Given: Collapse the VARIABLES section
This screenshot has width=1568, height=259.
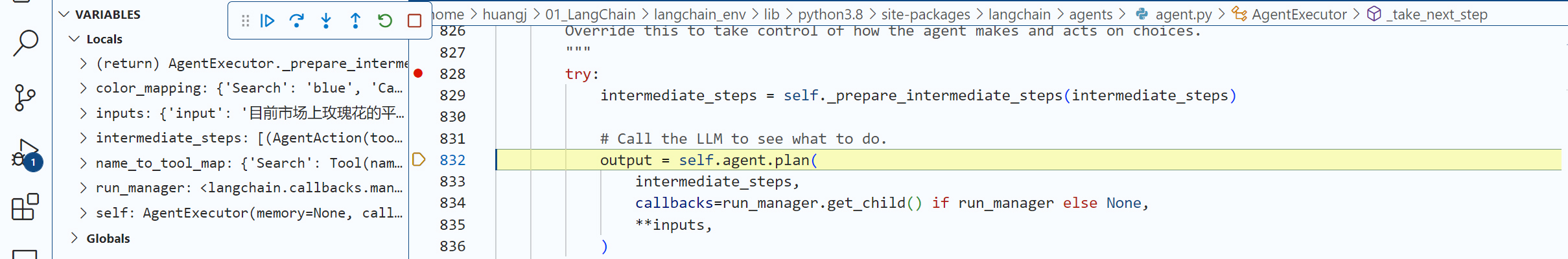Looking at the screenshot, I should 64,14.
